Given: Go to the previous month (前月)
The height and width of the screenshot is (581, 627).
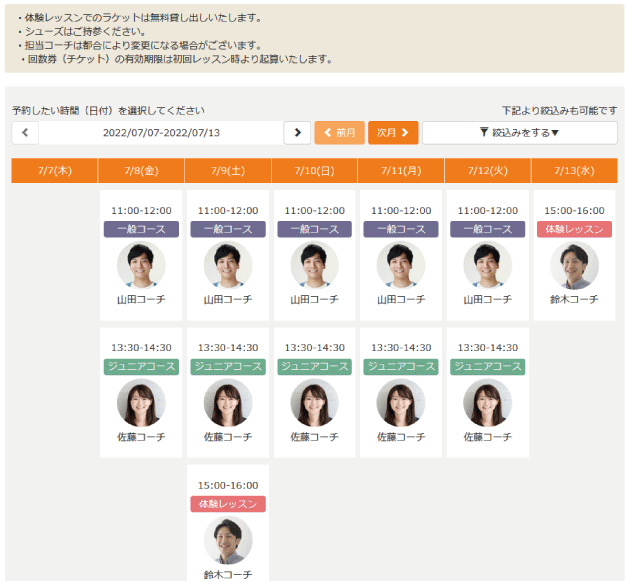Looking at the screenshot, I should pos(339,133).
